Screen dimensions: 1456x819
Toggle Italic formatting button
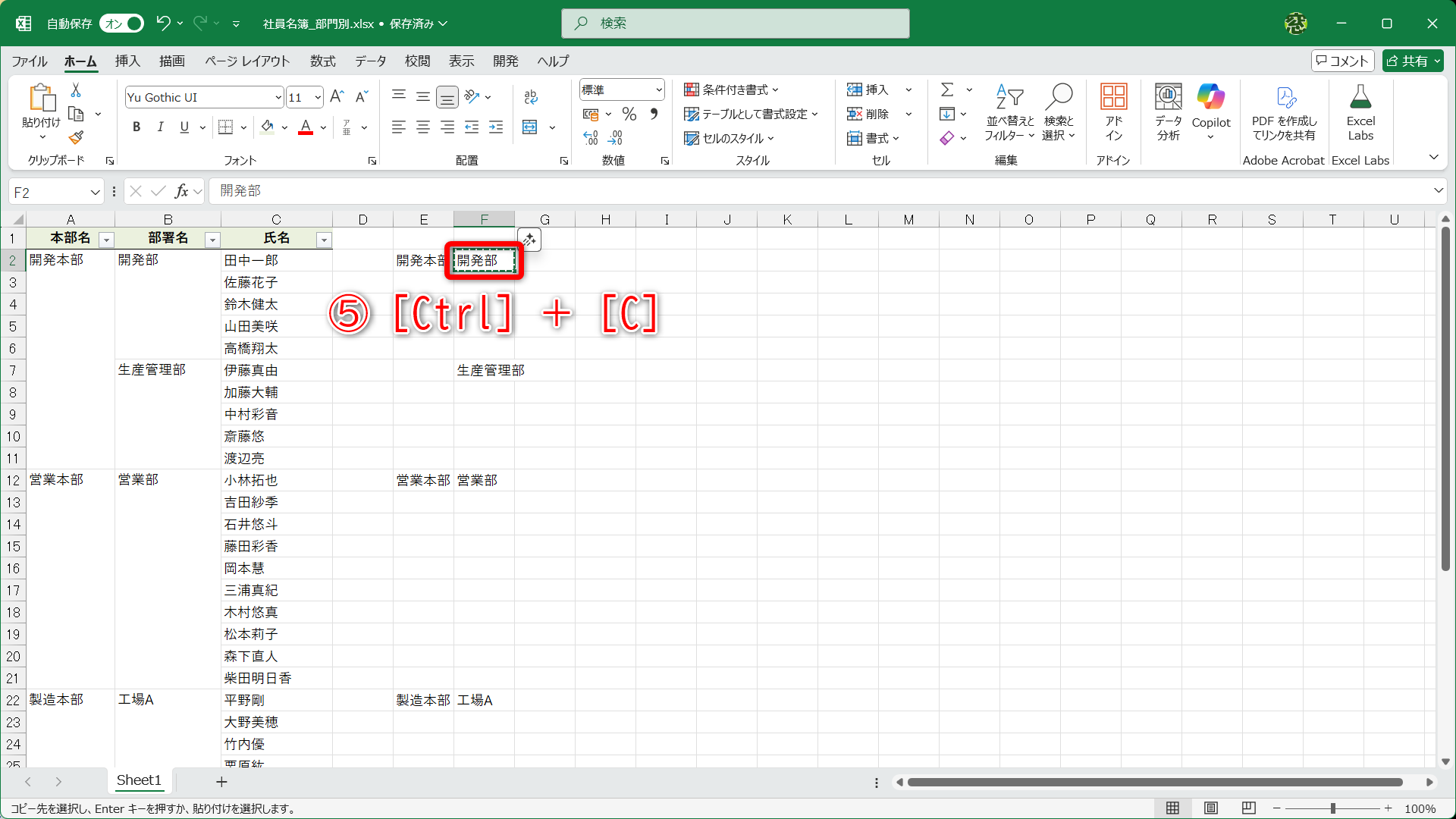(x=160, y=127)
